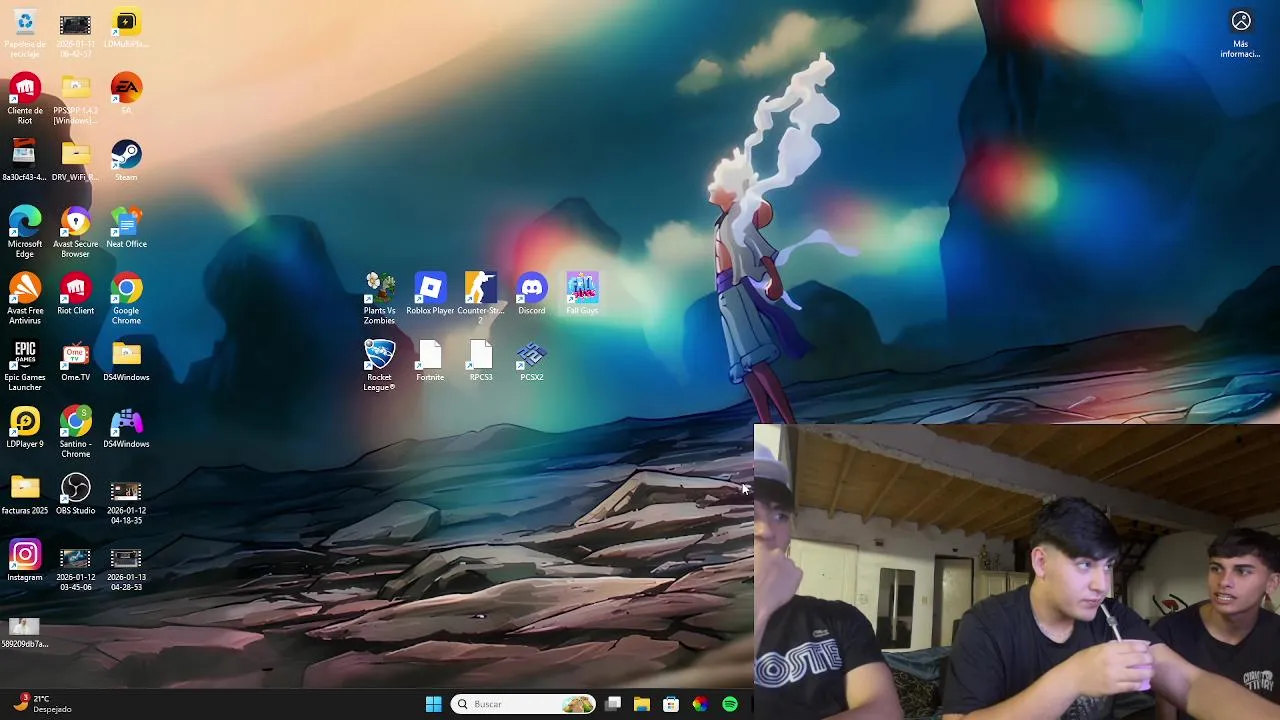Select the 589209db7a image file
This screenshot has width=1280, height=720.
pos(25,632)
